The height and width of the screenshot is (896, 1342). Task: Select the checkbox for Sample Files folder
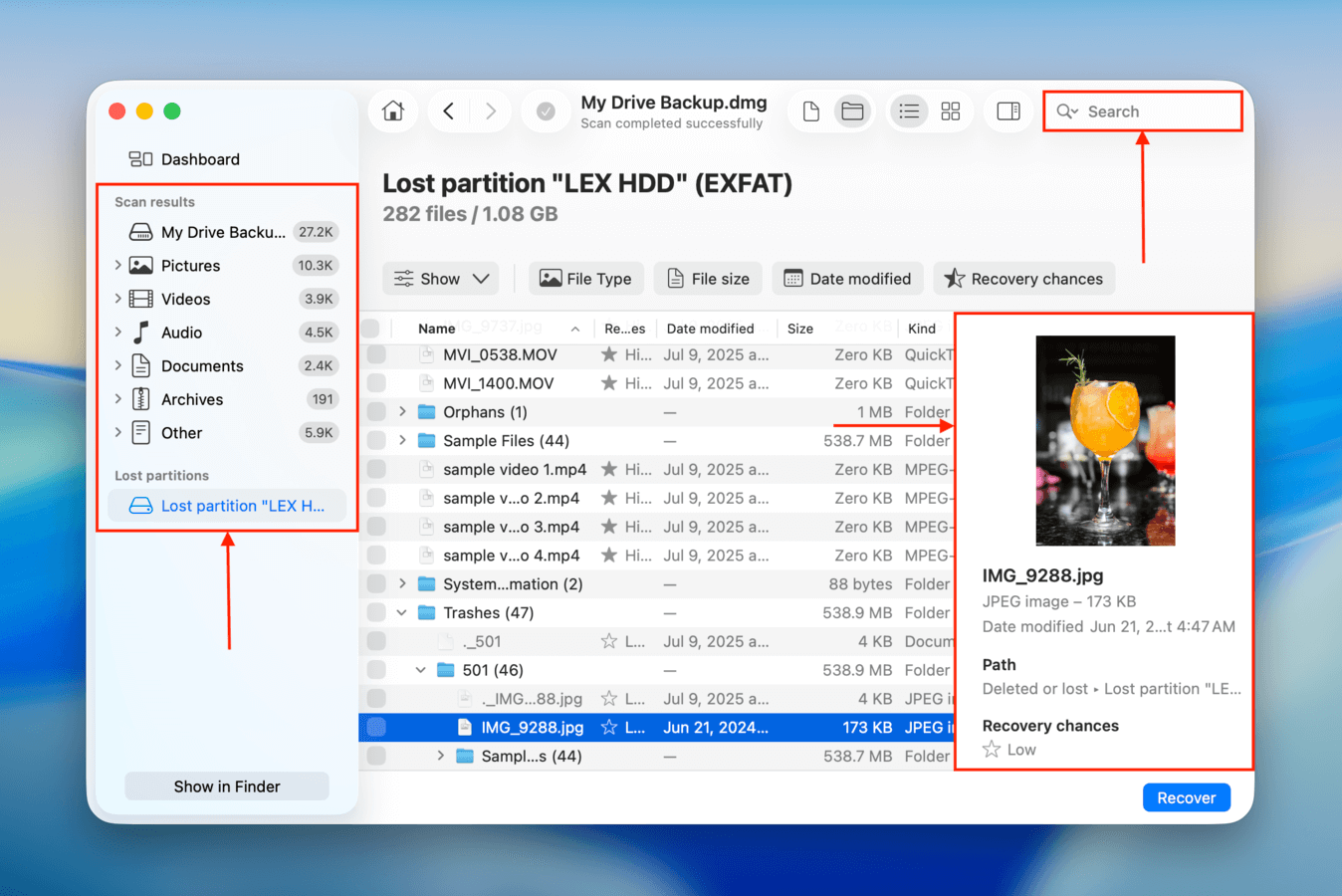(375, 440)
